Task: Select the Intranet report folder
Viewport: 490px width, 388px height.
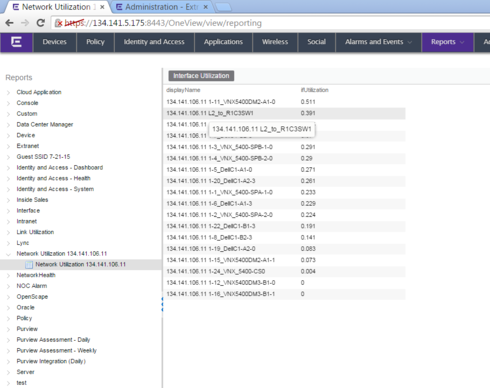Action: click(x=27, y=221)
